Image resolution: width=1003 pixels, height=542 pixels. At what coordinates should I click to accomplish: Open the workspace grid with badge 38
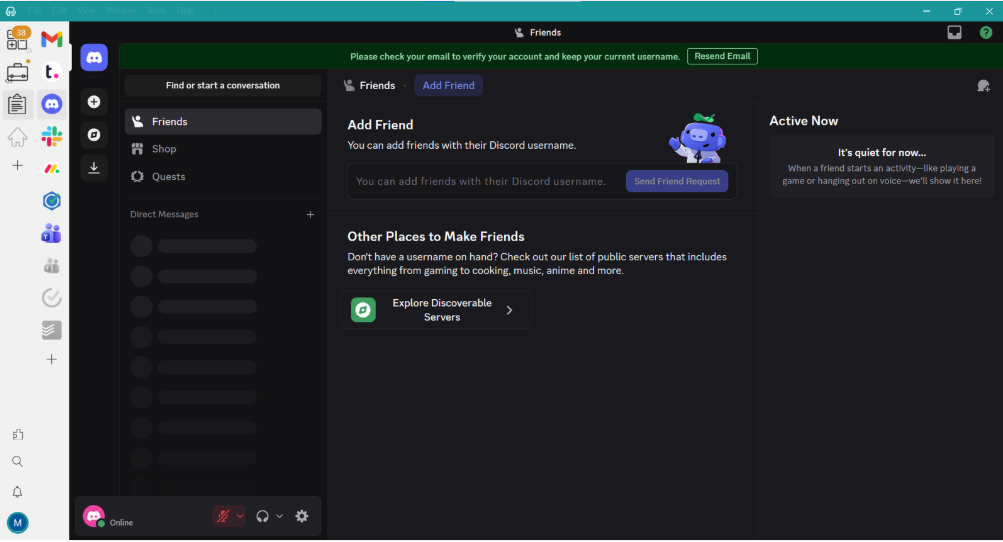click(18, 40)
